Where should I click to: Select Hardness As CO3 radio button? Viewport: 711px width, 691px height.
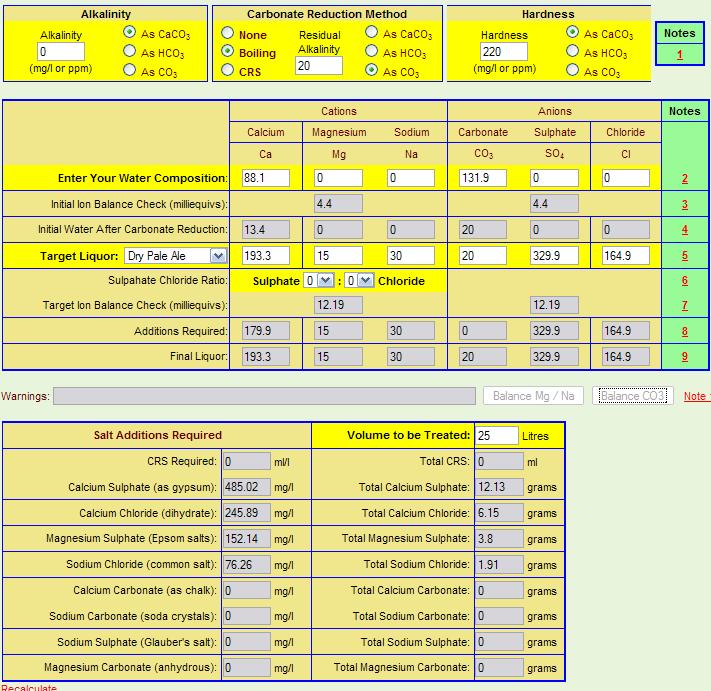pos(573,70)
